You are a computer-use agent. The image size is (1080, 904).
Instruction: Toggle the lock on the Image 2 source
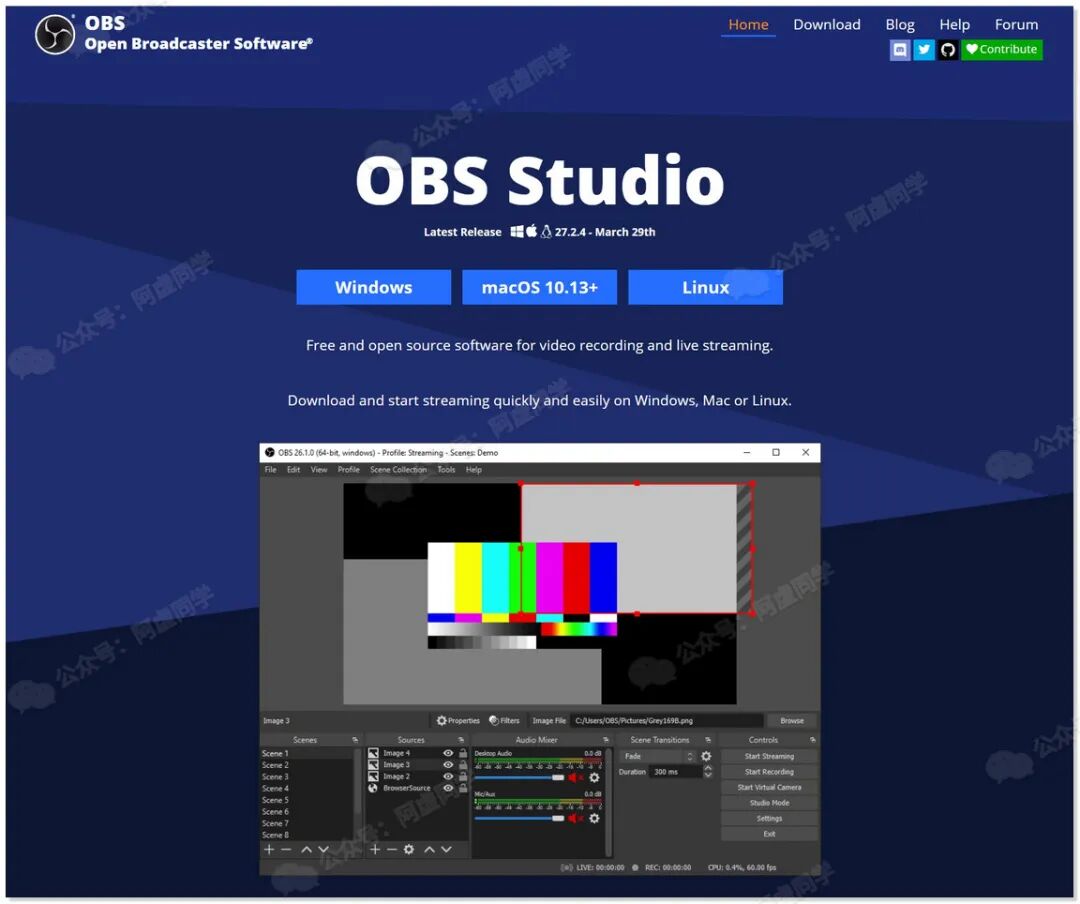463,777
